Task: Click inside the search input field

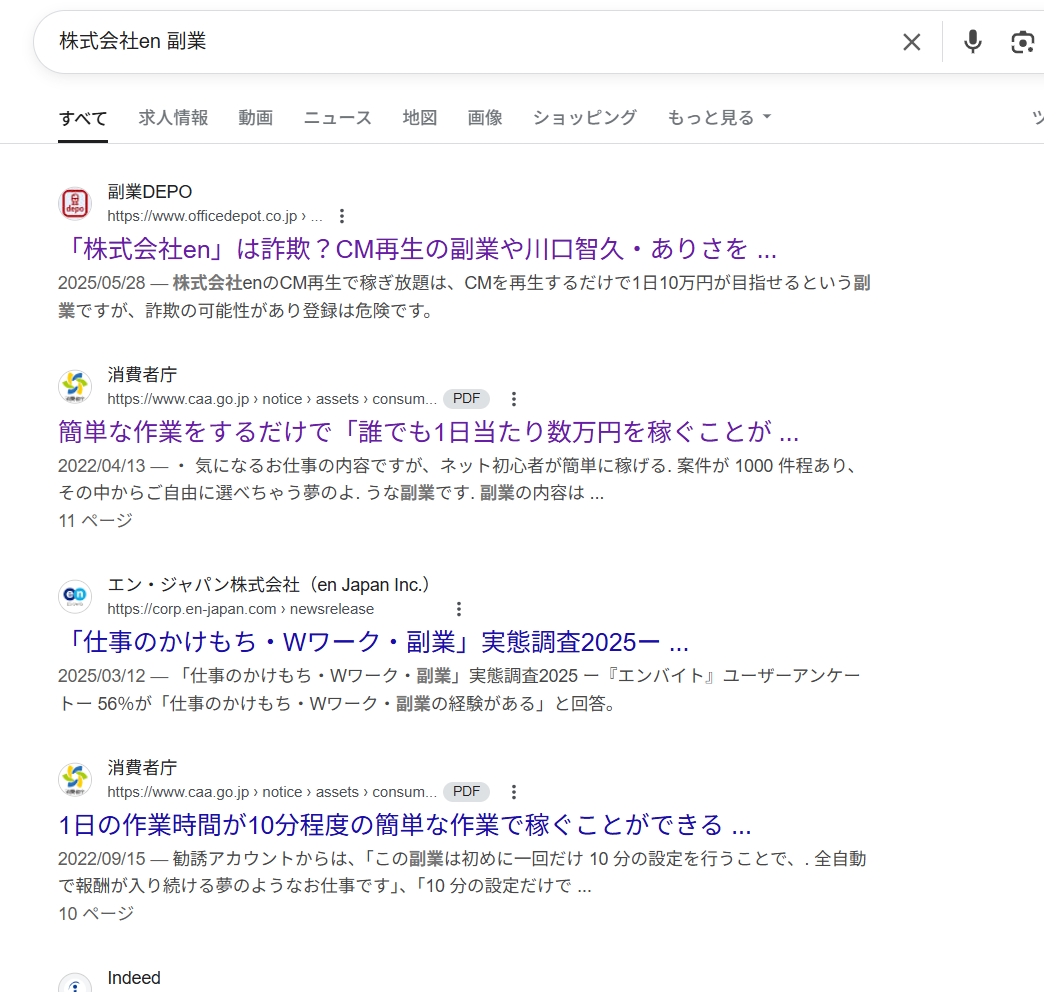Action: [400, 42]
